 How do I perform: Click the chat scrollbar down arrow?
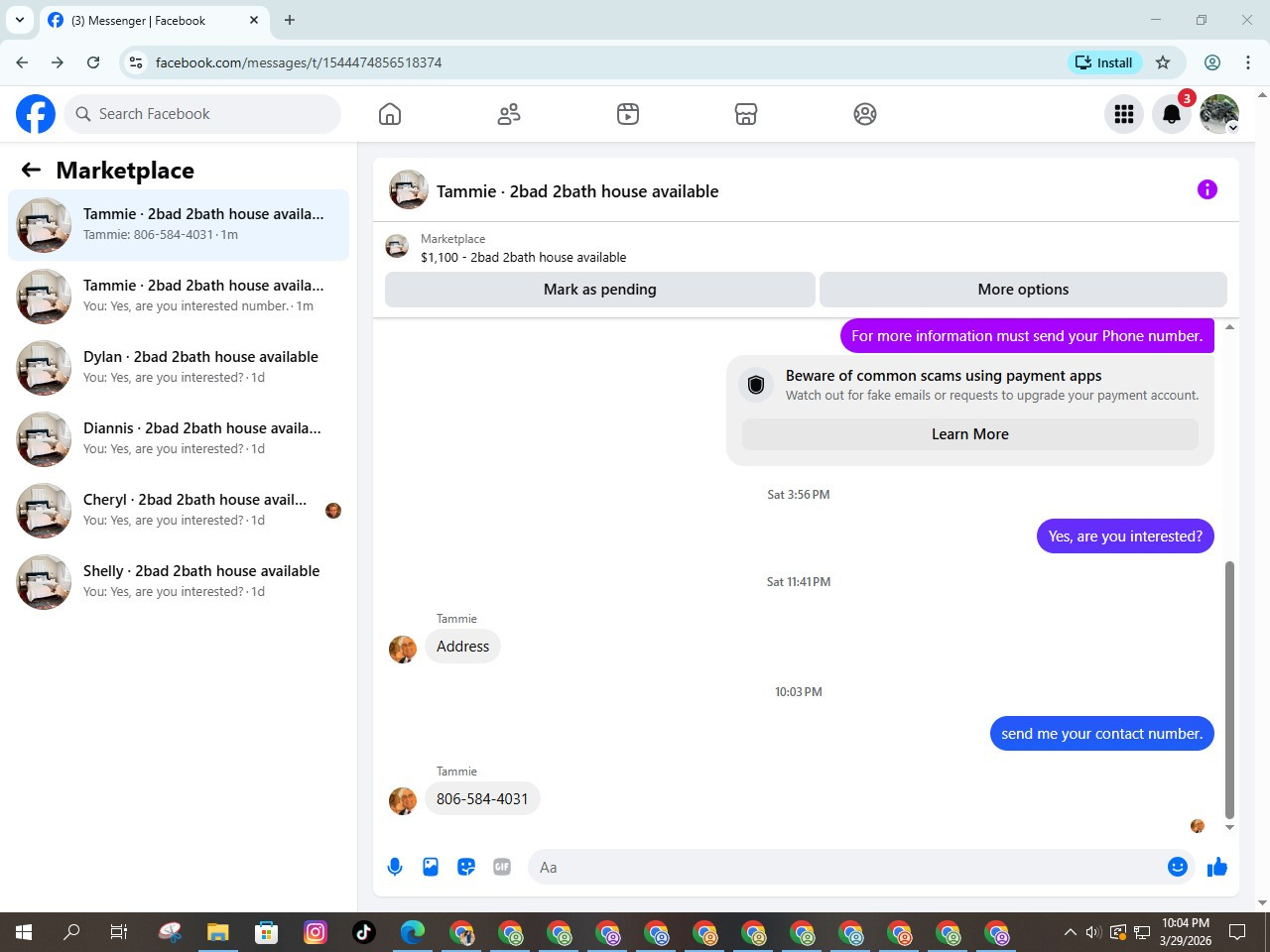1230,827
